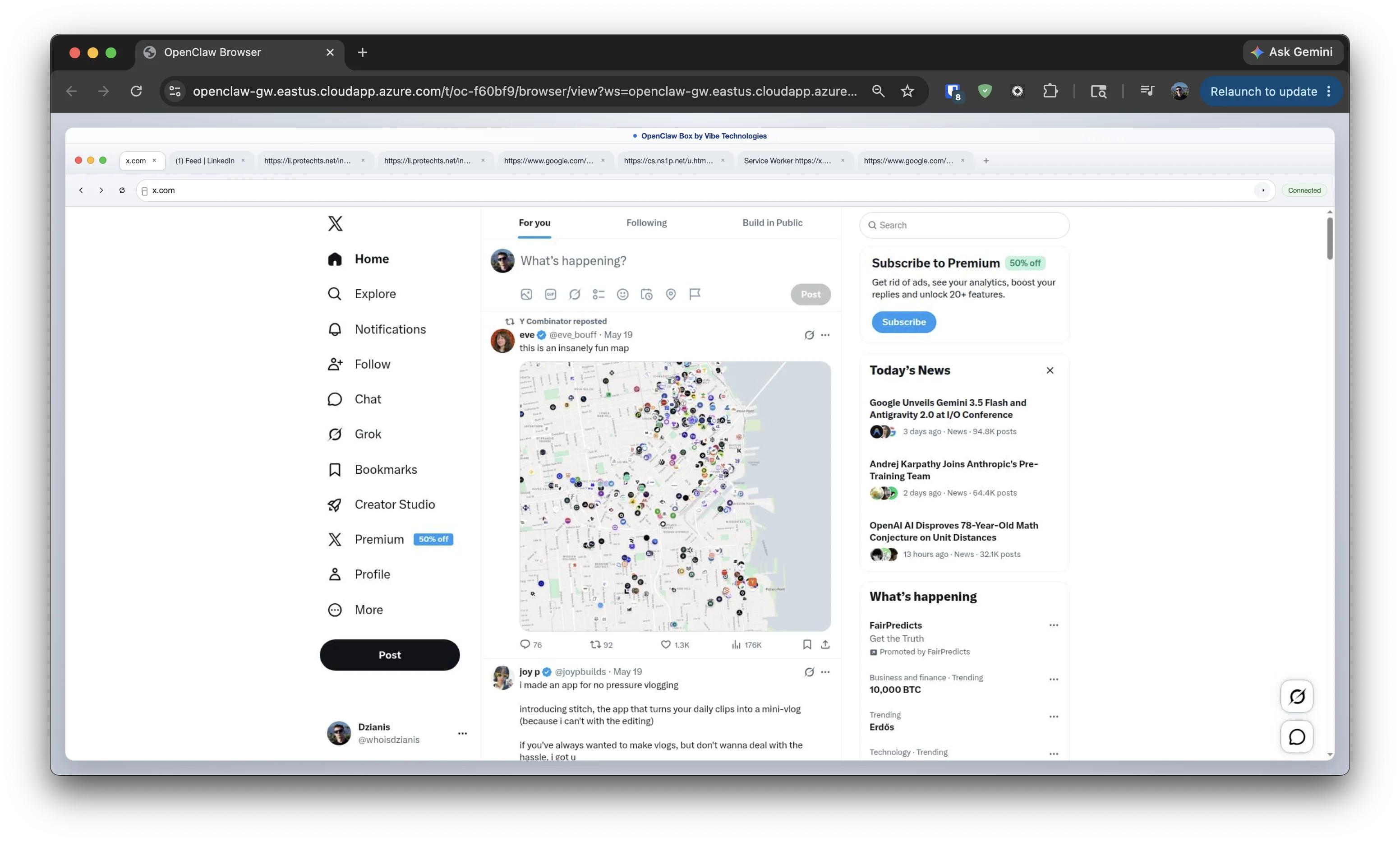Add media image icon in composer
1400x842 pixels.
(526, 294)
